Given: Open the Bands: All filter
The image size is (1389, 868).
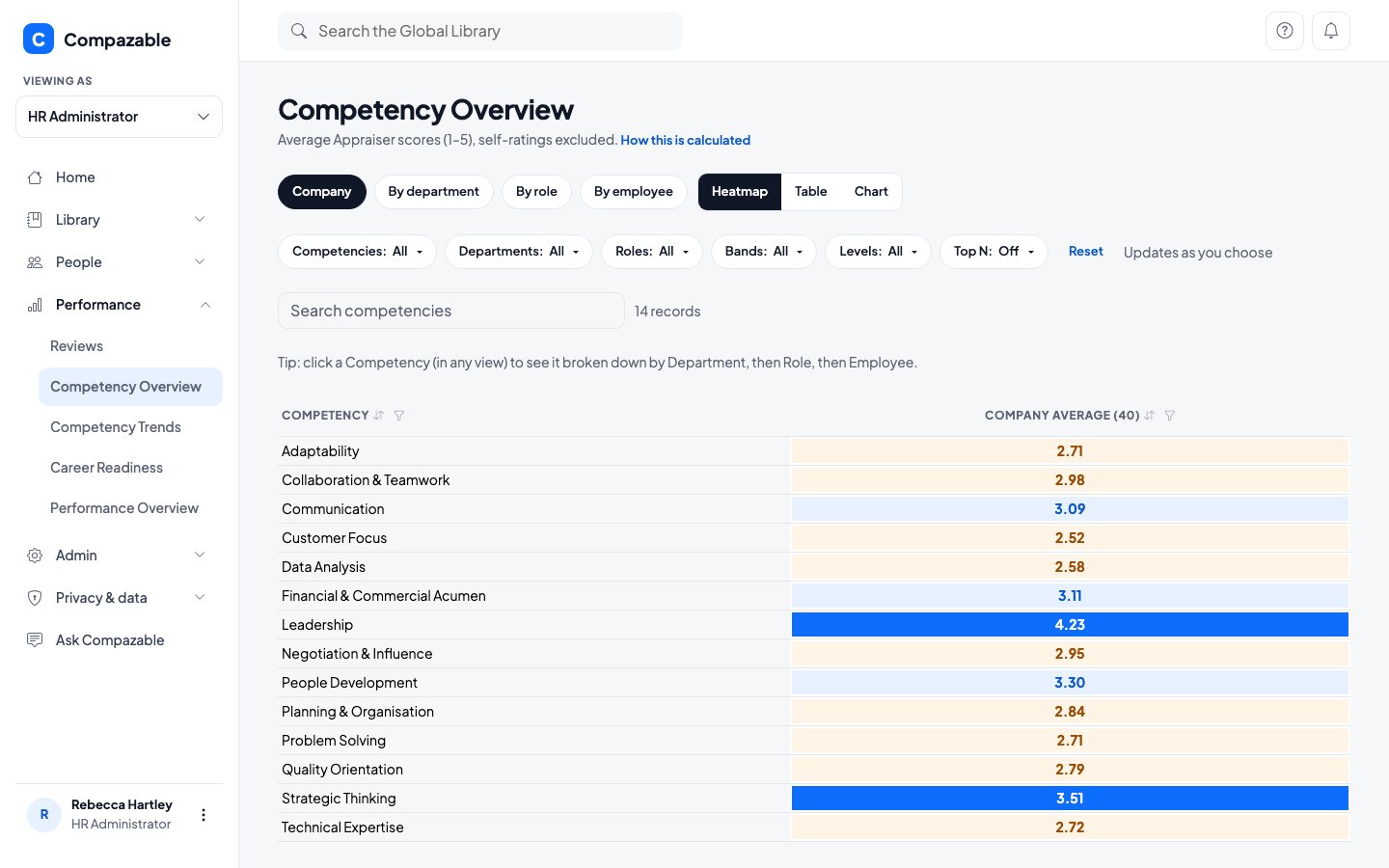Looking at the screenshot, I should click(764, 252).
